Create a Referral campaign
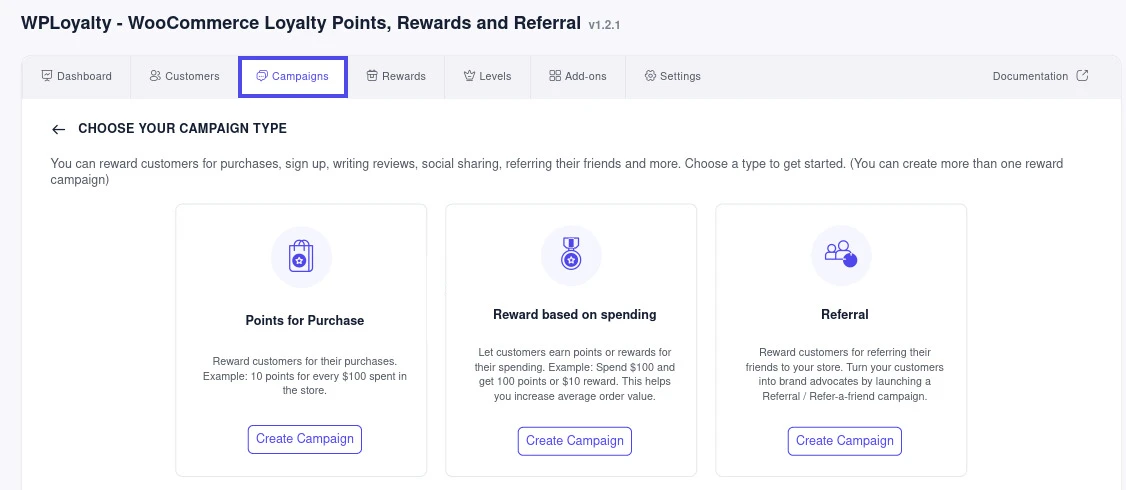 [x=845, y=440]
